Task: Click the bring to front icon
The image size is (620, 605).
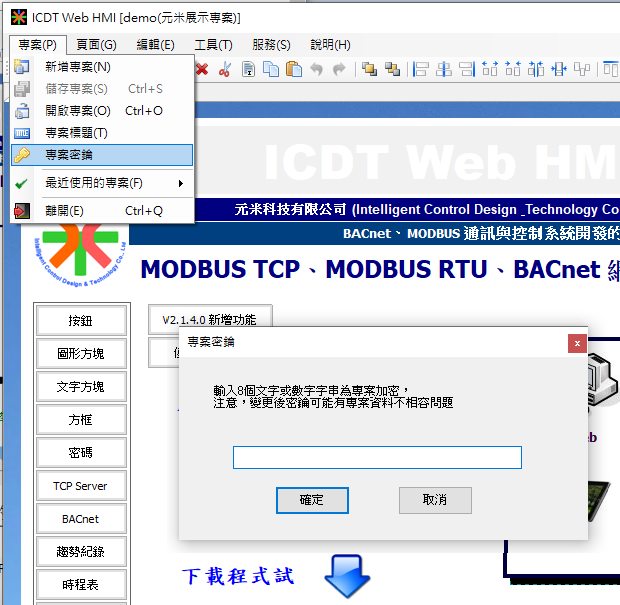Action: (x=369, y=69)
